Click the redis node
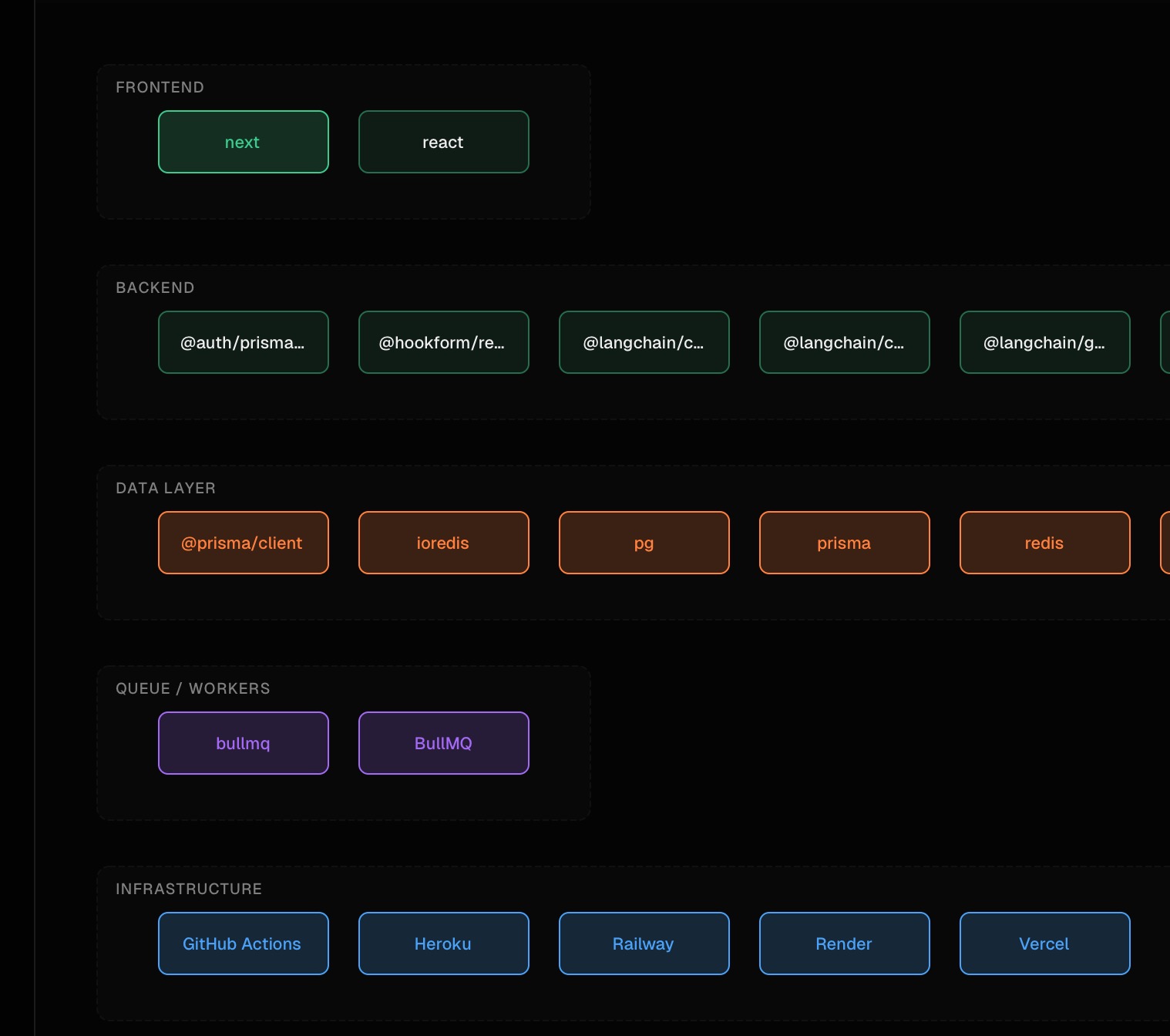Image resolution: width=1170 pixels, height=1036 pixels. point(1045,543)
